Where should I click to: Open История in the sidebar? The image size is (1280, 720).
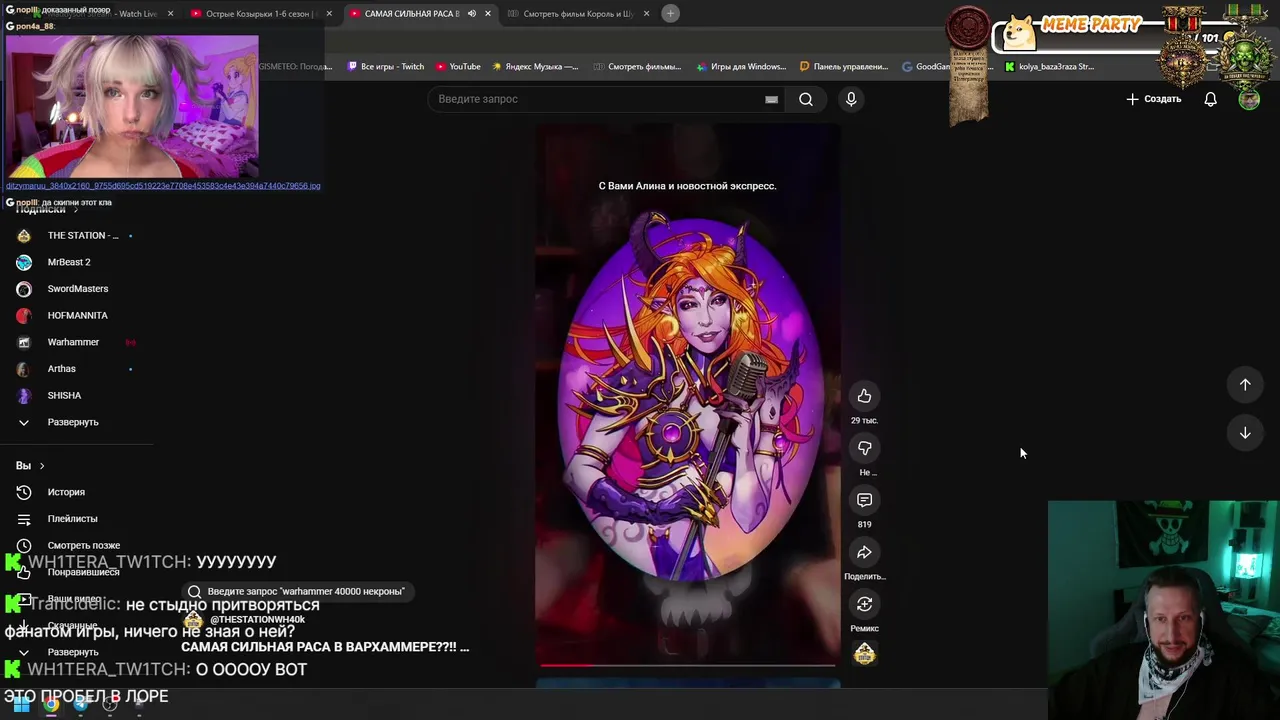(x=66, y=492)
